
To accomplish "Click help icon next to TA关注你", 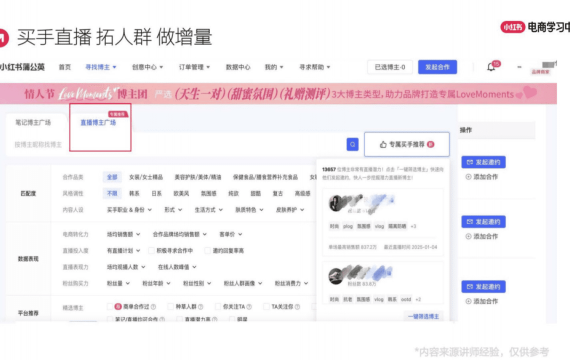I will (x=297, y=307).
